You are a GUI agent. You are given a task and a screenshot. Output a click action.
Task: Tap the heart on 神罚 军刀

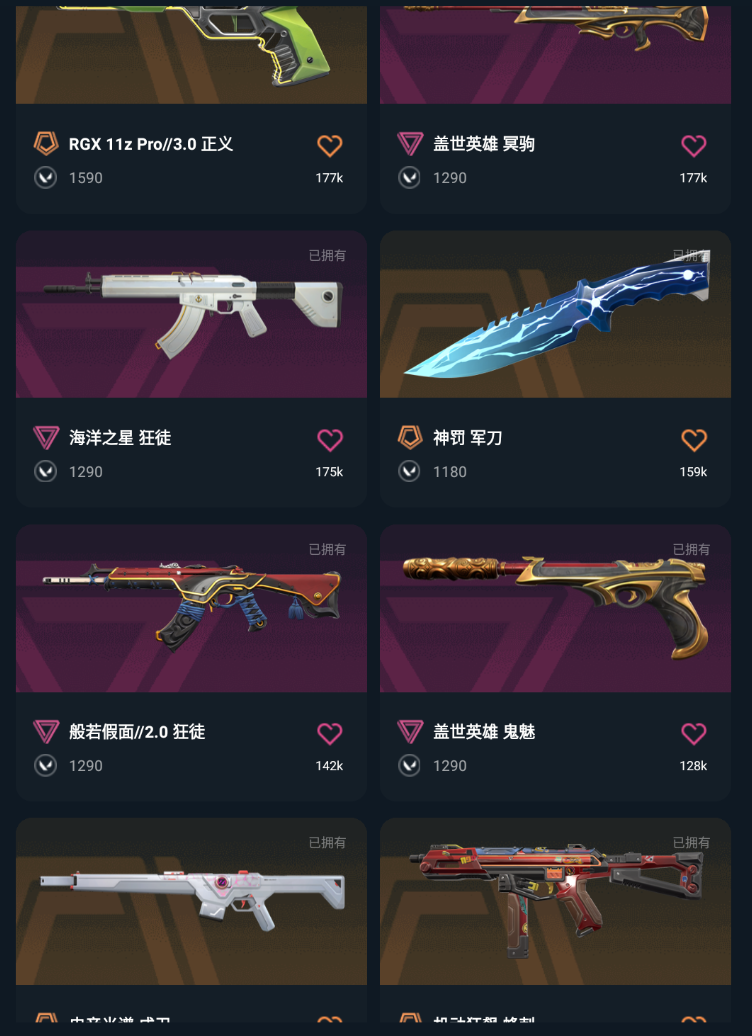click(694, 439)
